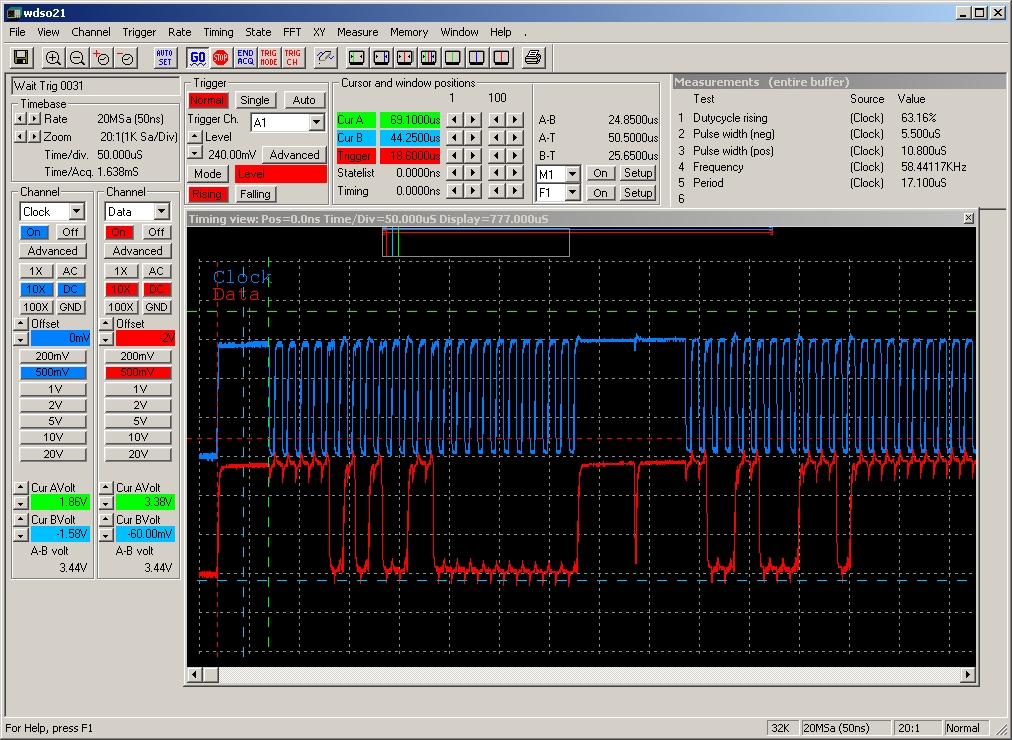
Task: Open the FFT menu
Action: point(292,32)
